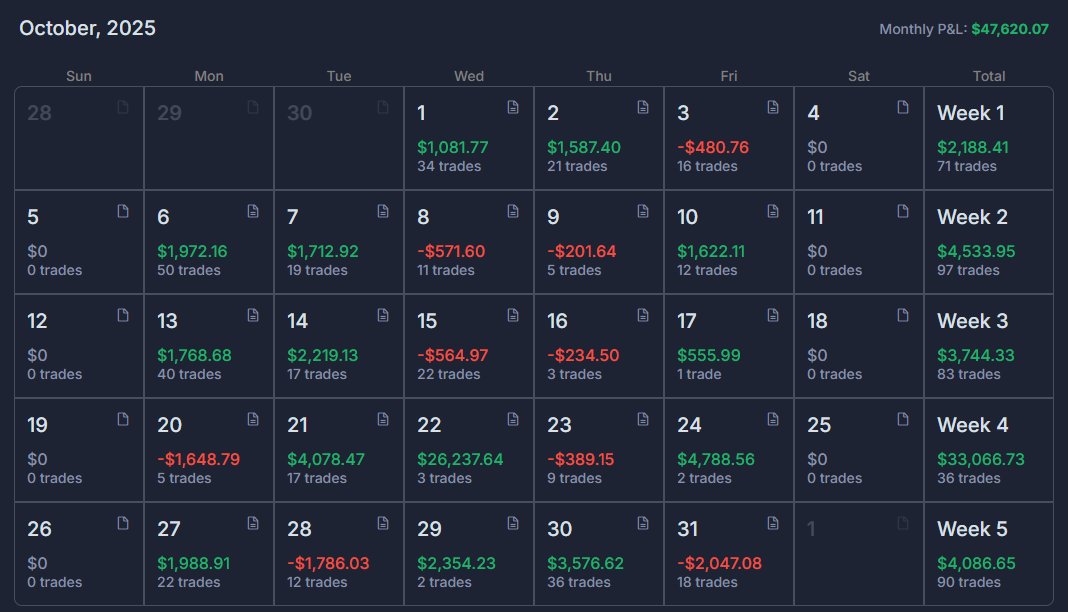
Task: Select October 15 loss -$564.97
Action: click(452, 355)
